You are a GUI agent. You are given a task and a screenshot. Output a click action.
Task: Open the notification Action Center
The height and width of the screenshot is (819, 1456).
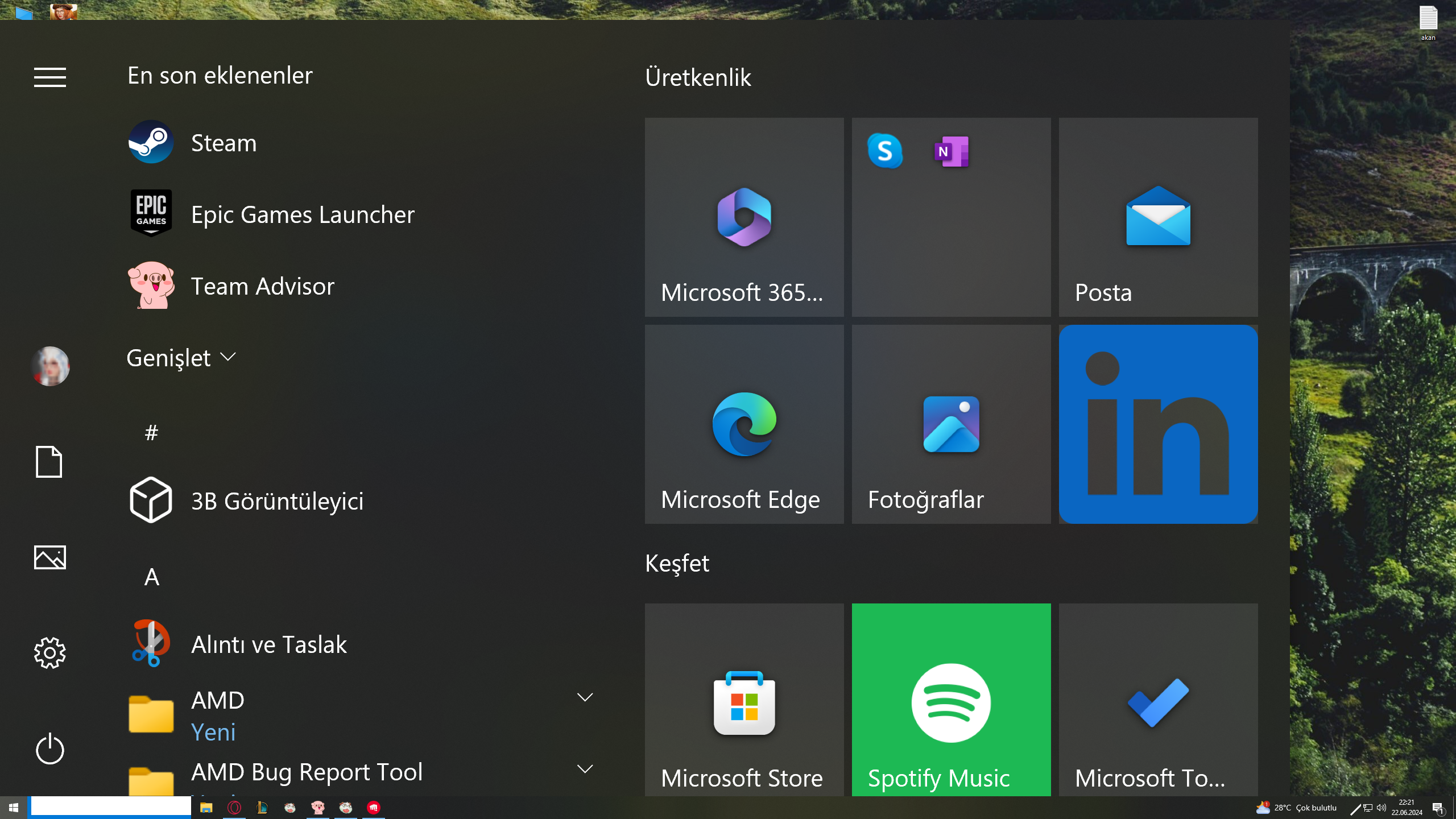pyautogui.click(x=1438, y=808)
